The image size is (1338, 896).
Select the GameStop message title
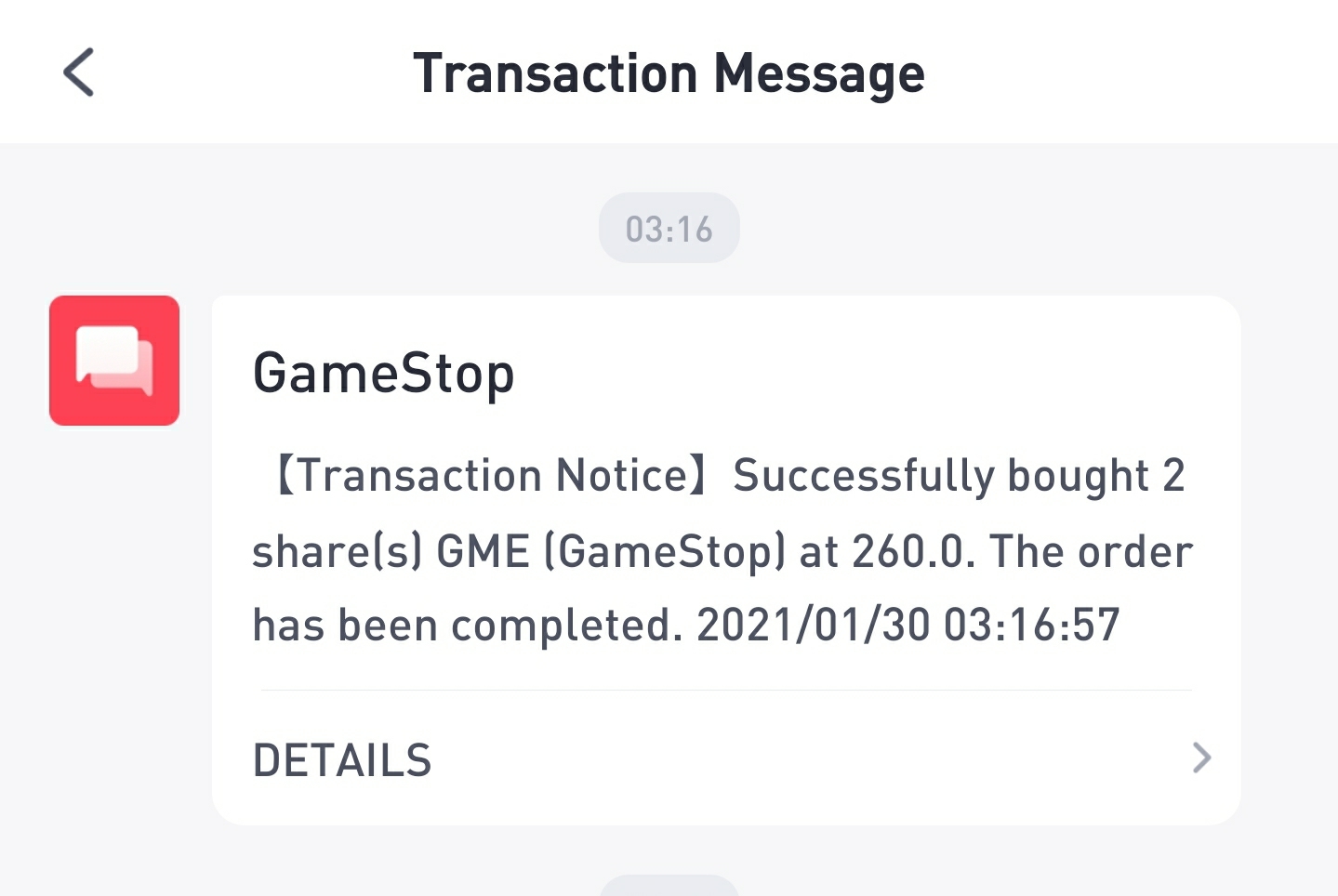click(x=383, y=374)
